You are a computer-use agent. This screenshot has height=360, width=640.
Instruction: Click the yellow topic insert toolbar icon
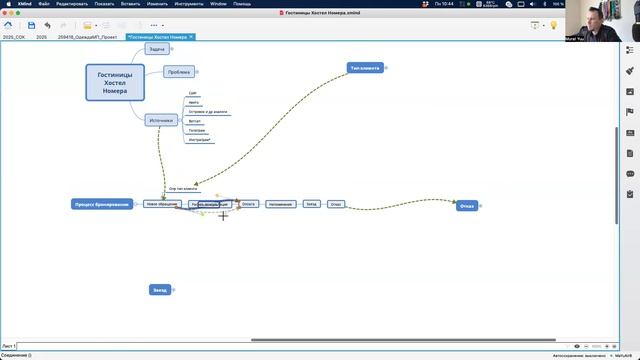[x=87, y=25]
